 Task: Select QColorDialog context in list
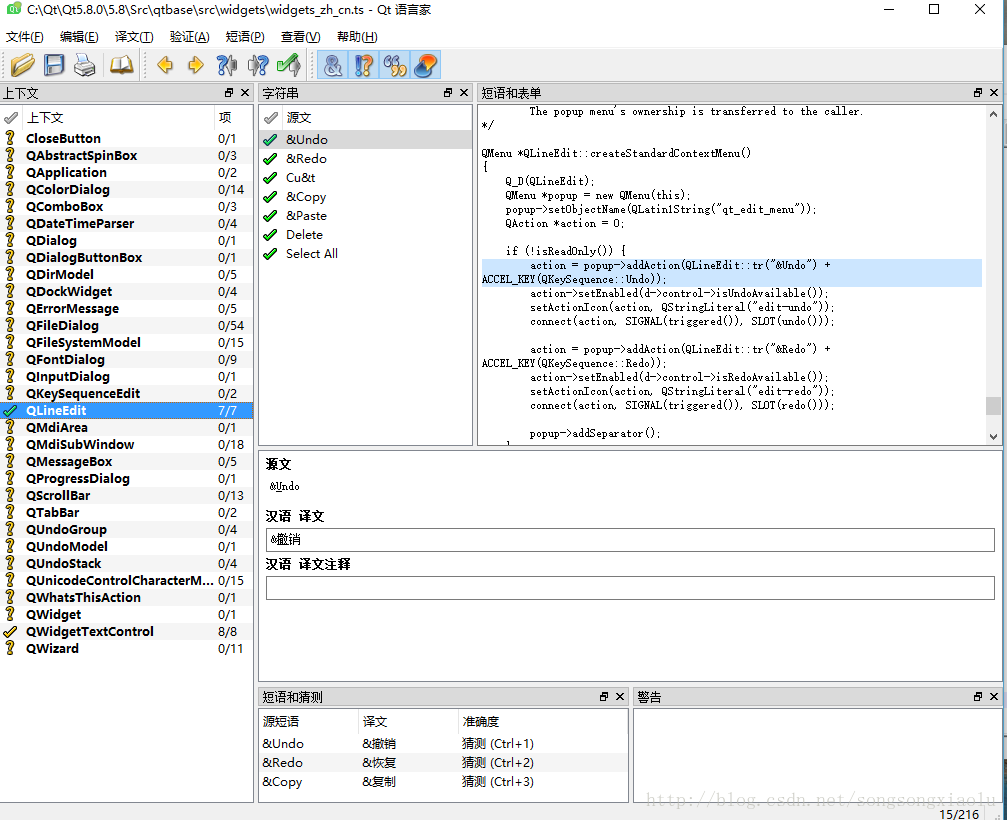(127, 189)
